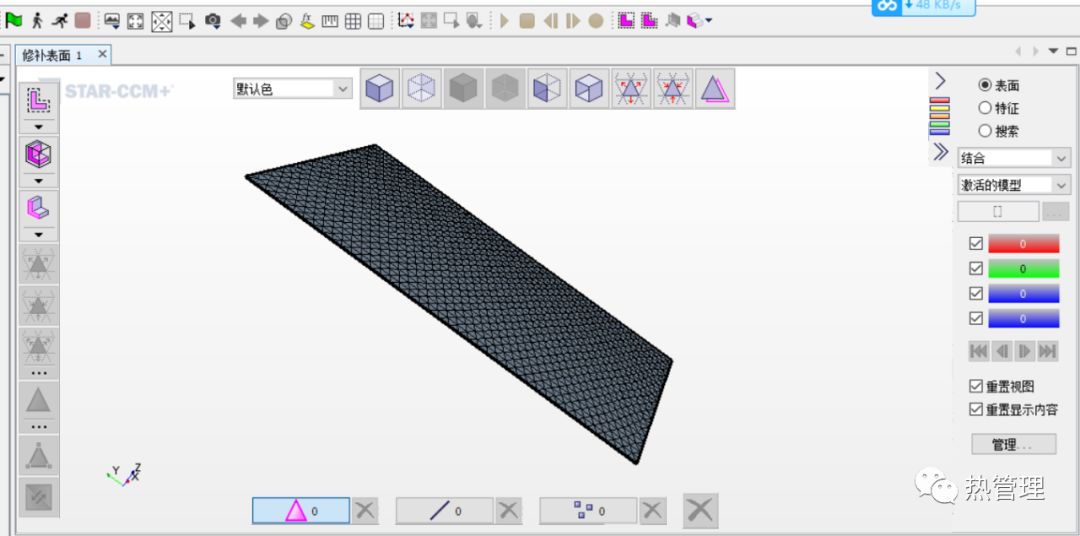Click triangle with outward red arrows icon
The height and width of the screenshot is (536, 1080).
(631, 88)
